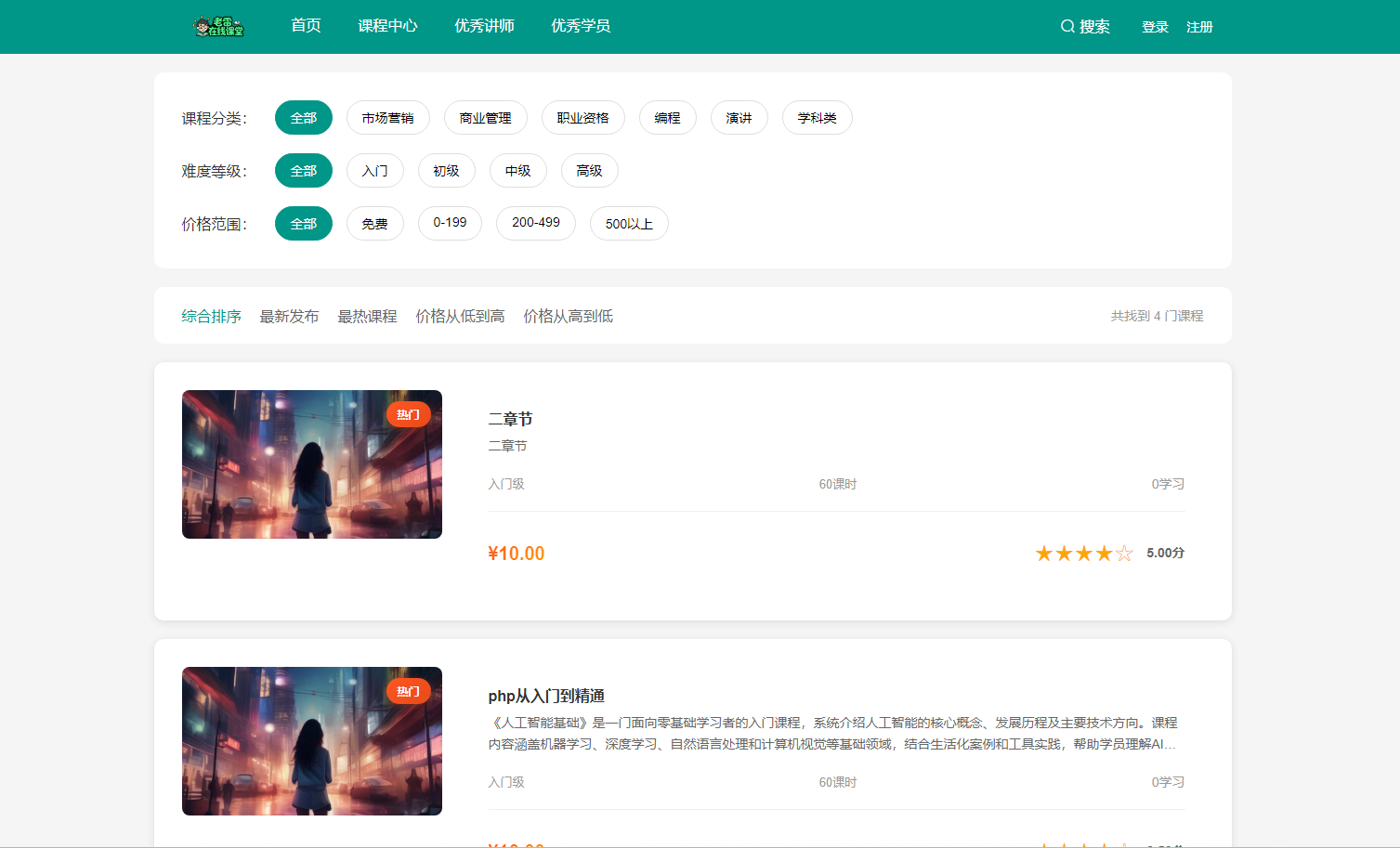Image resolution: width=1400 pixels, height=848 pixels.
Task: Open the 二章节 course title
Action: click(x=510, y=419)
